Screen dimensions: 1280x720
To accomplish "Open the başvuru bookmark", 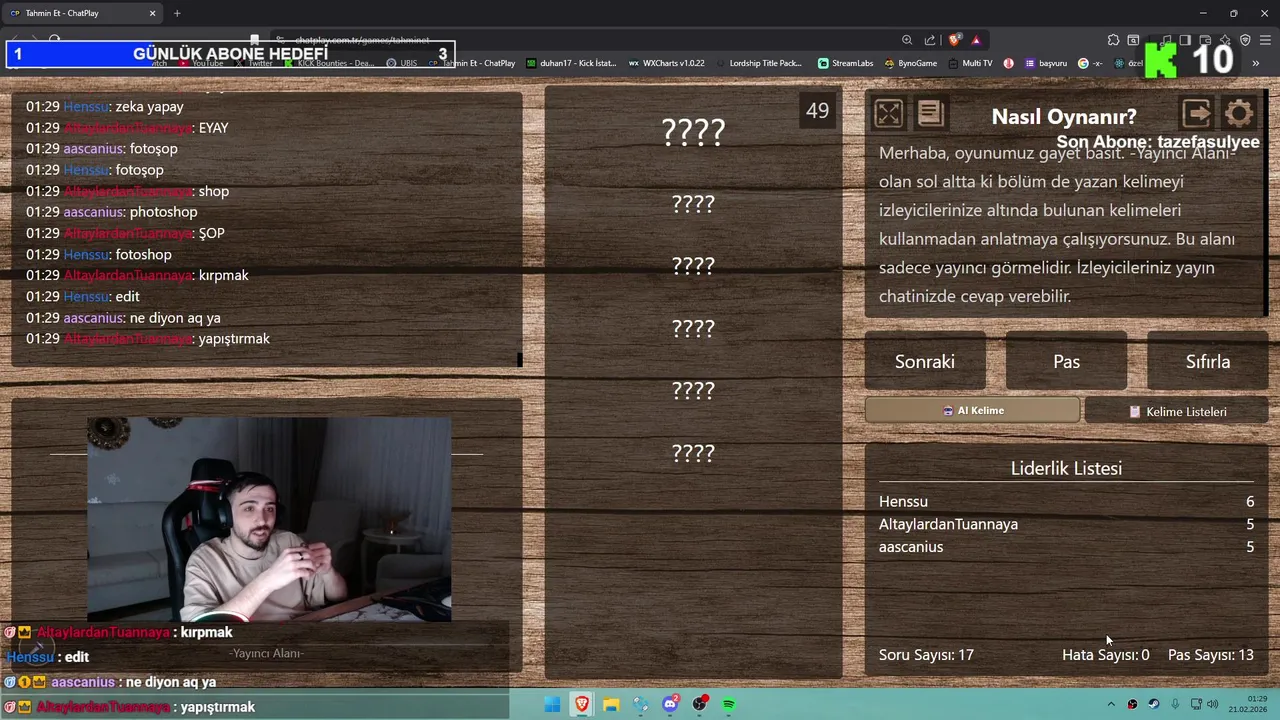I will tap(1045, 63).
